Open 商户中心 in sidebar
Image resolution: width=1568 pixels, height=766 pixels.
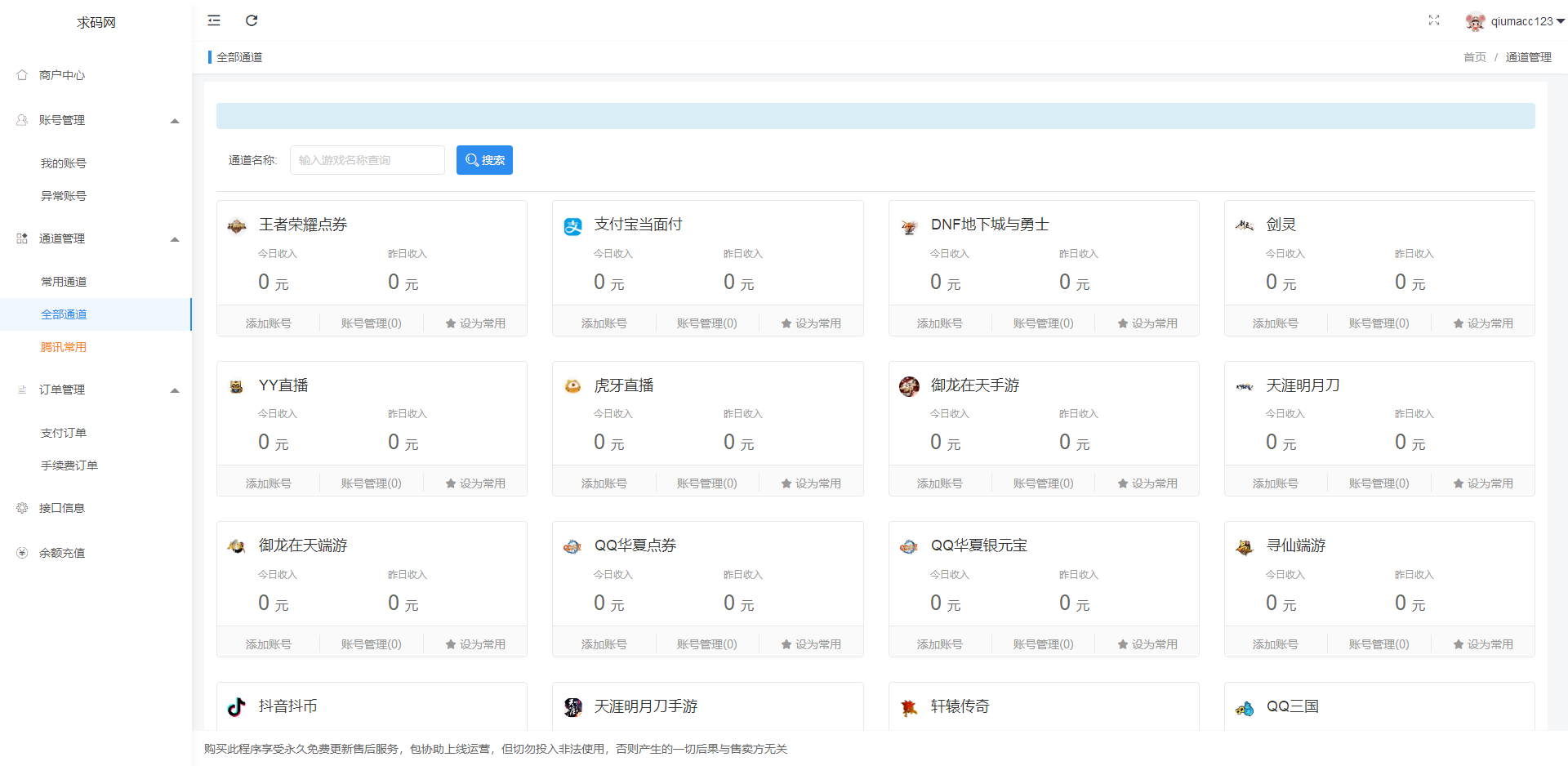[x=62, y=75]
